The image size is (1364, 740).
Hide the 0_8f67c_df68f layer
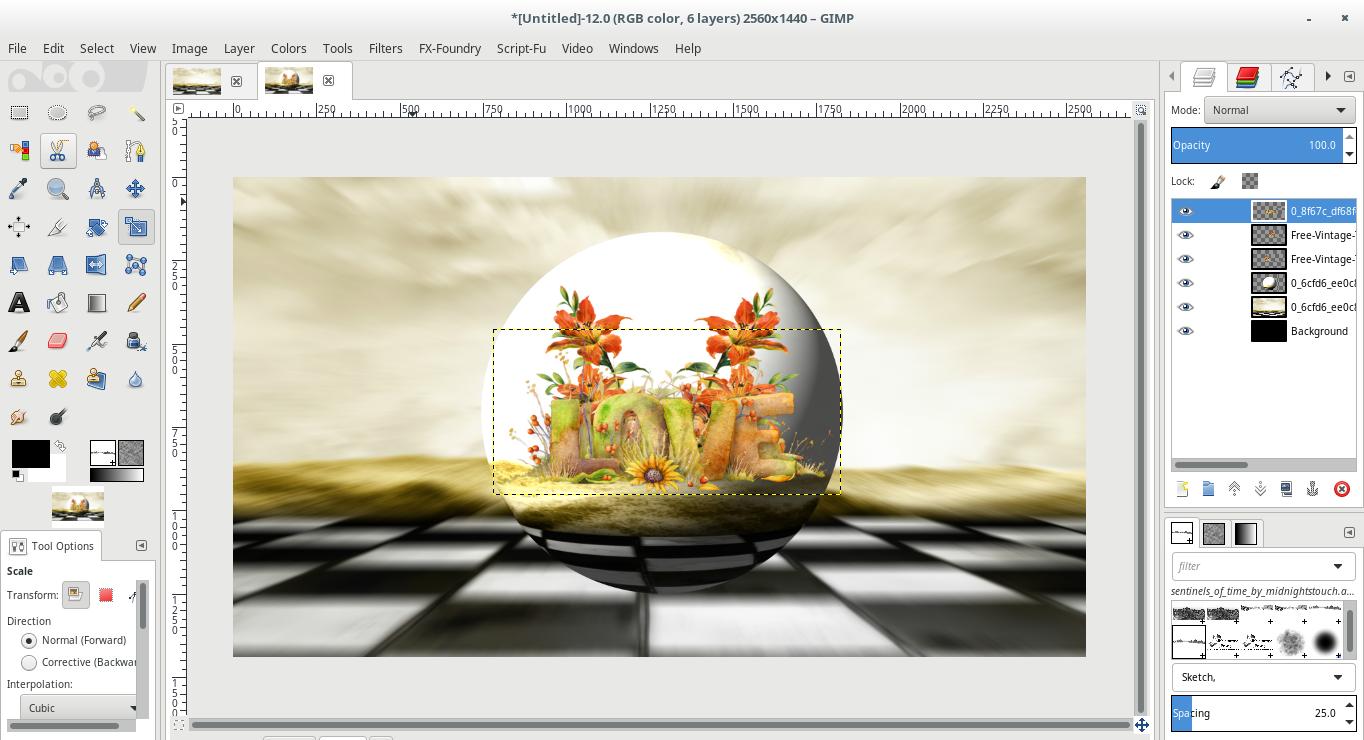pos(1185,211)
